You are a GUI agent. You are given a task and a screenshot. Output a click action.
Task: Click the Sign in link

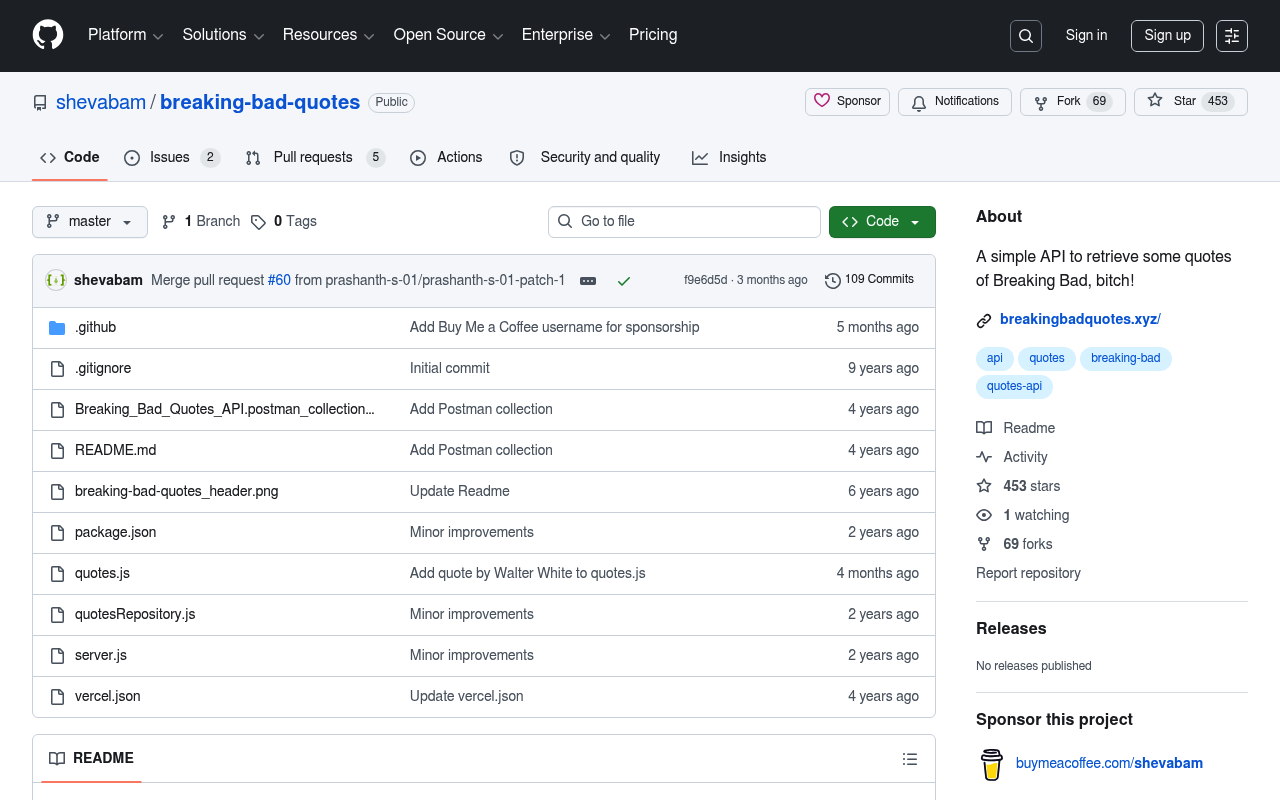[x=1086, y=35]
